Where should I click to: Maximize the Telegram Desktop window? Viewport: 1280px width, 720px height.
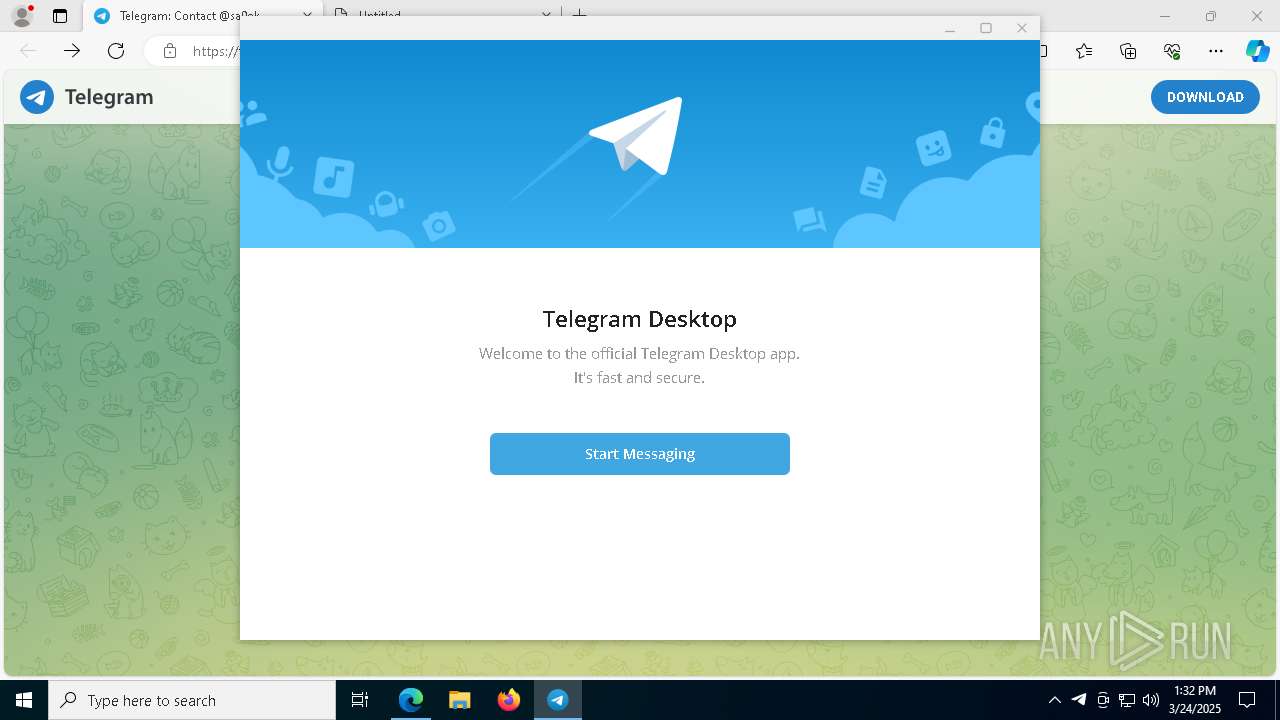(x=986, y=28)
